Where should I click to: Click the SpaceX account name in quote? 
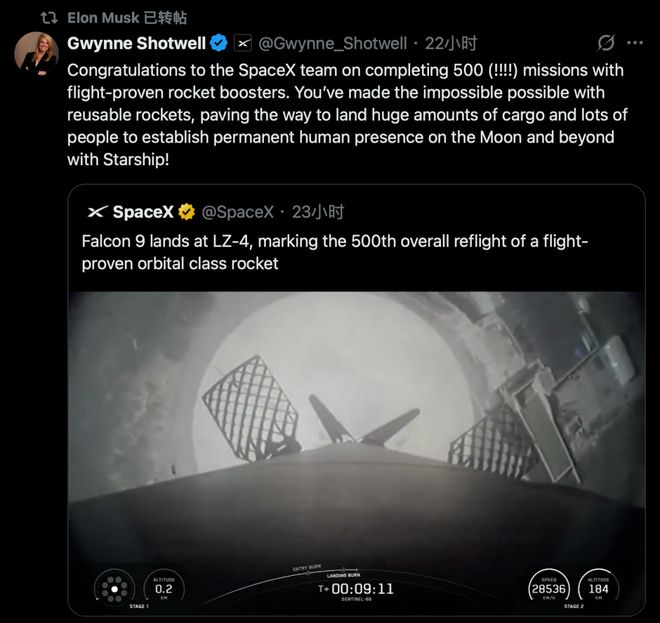(x=144, y=212)
